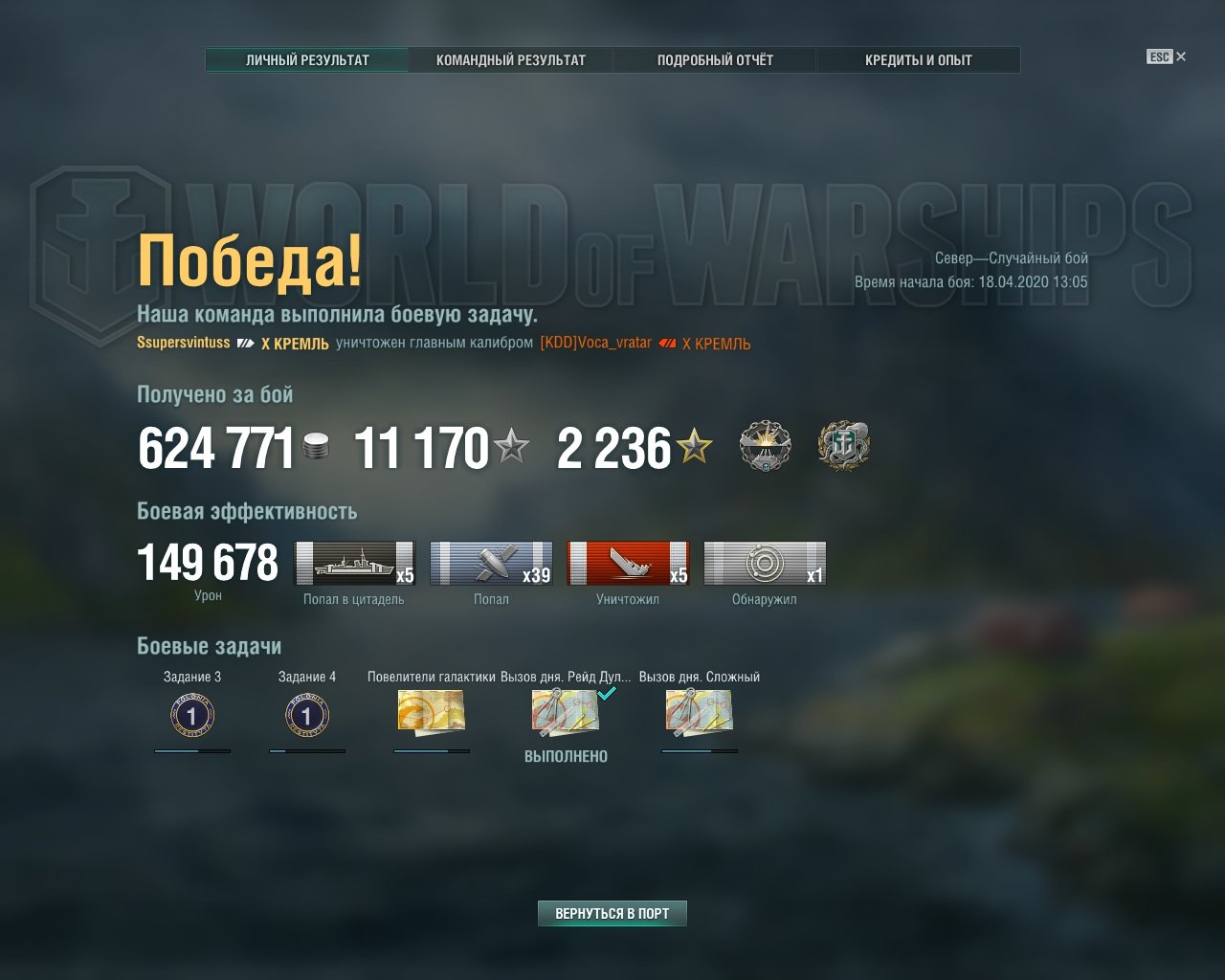
Task: Click the silver credits coin icon
Action: coord(316,447)
